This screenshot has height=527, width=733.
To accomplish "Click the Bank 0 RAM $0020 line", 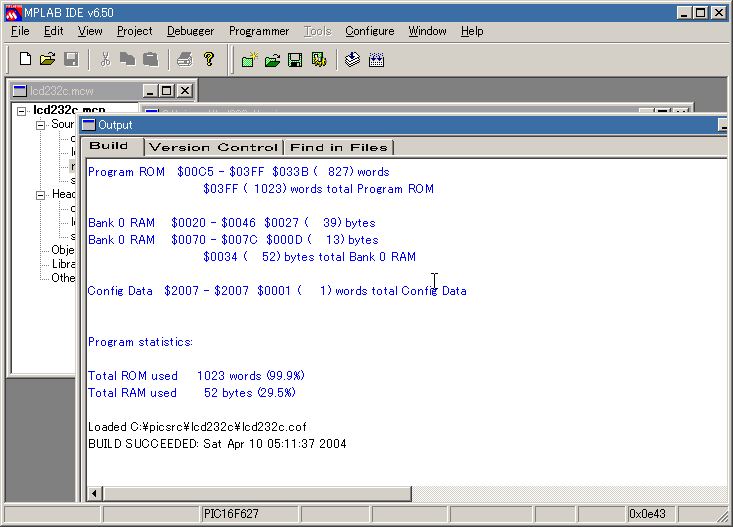I will (232, 223).
